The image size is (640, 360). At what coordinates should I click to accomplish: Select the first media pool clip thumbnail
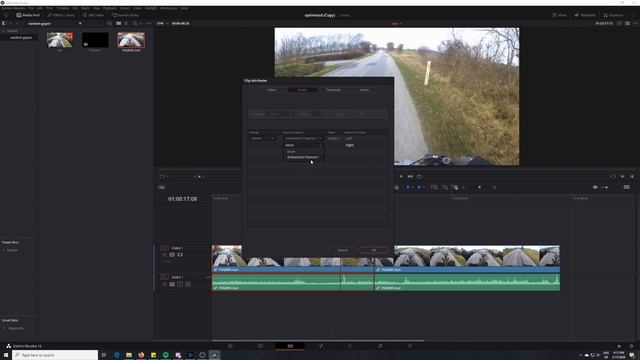(x=60, y=40)
